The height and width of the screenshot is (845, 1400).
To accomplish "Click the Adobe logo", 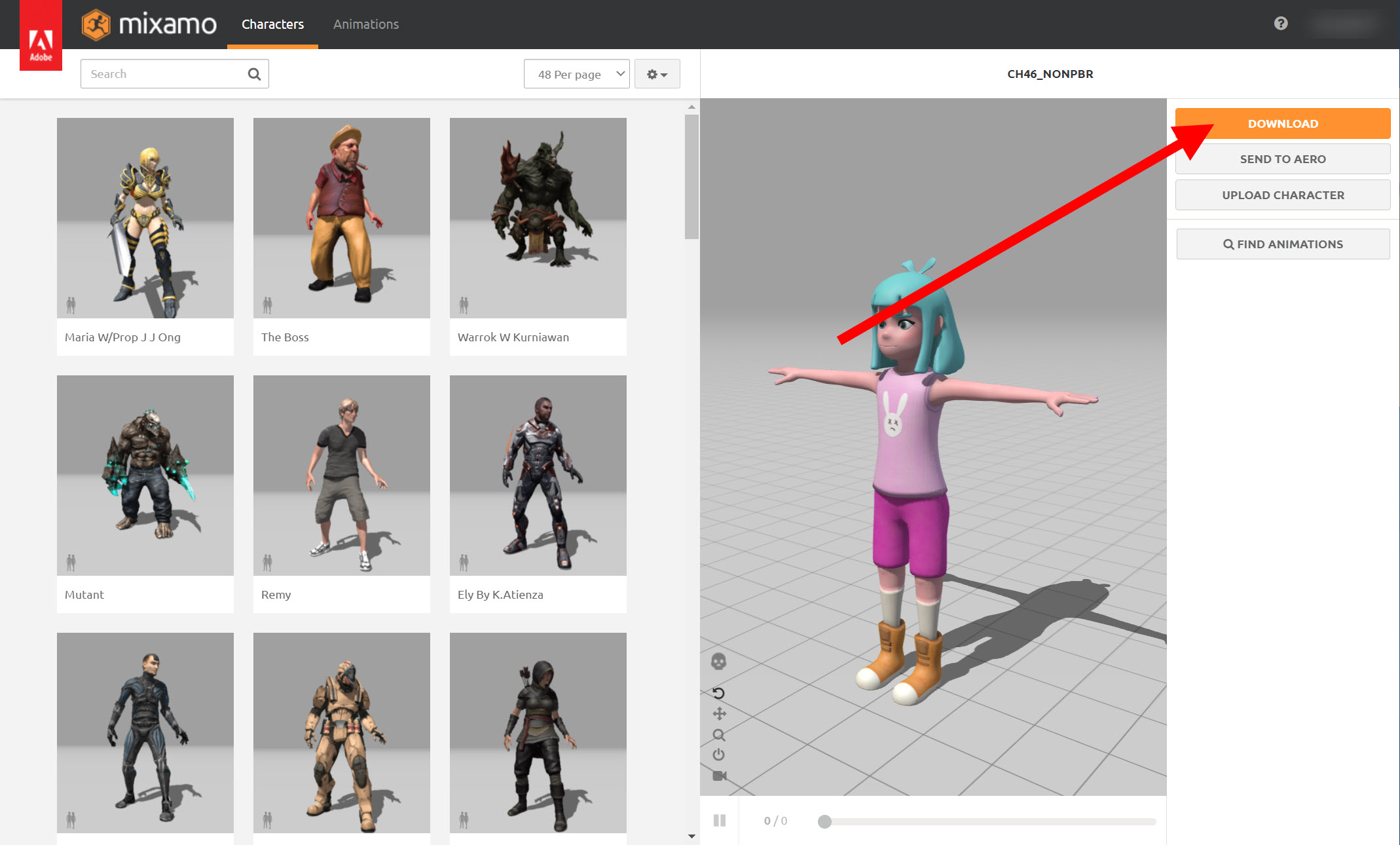I will click(41, 39).
